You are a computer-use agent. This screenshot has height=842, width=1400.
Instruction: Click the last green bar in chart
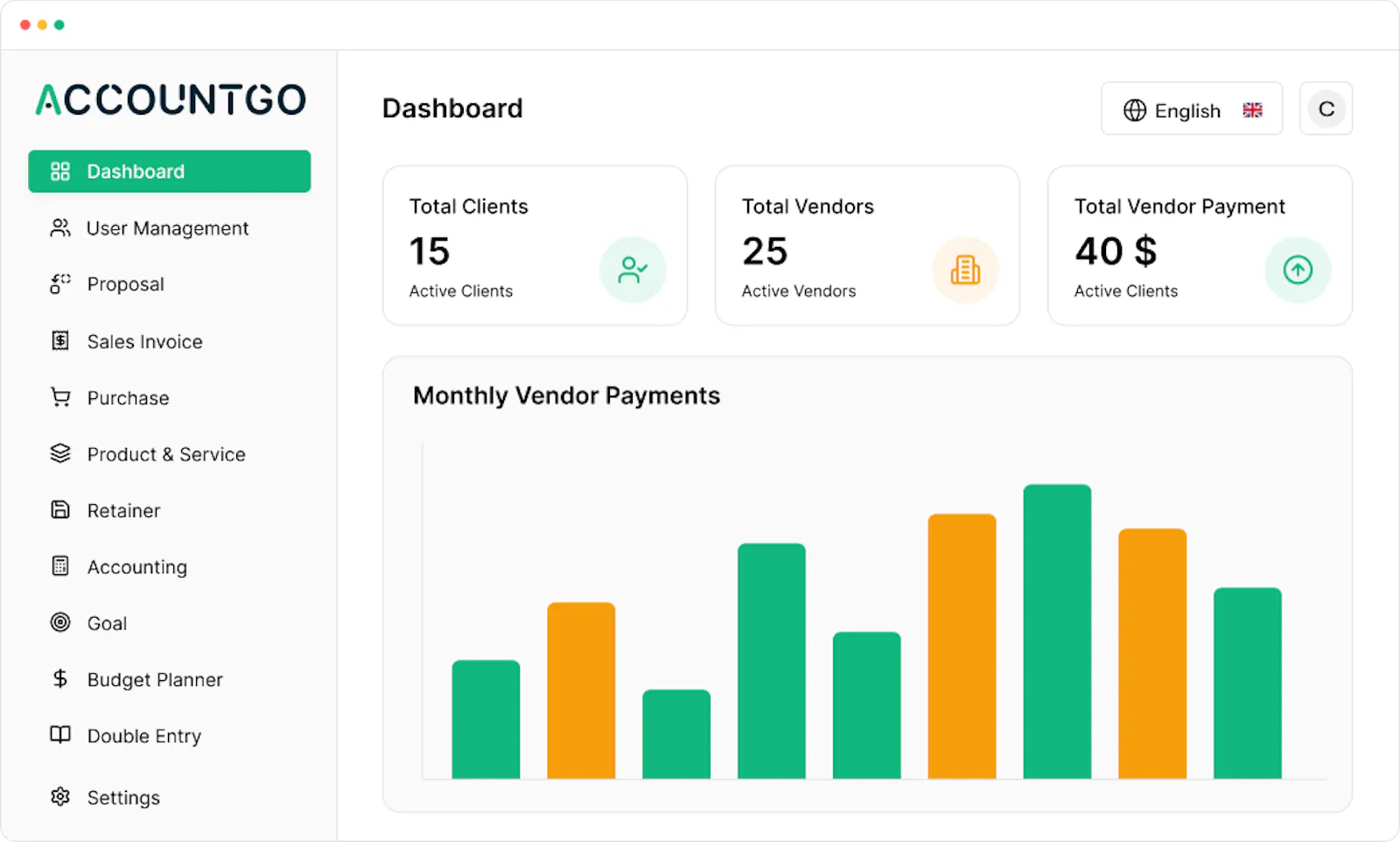(1248, 683)
